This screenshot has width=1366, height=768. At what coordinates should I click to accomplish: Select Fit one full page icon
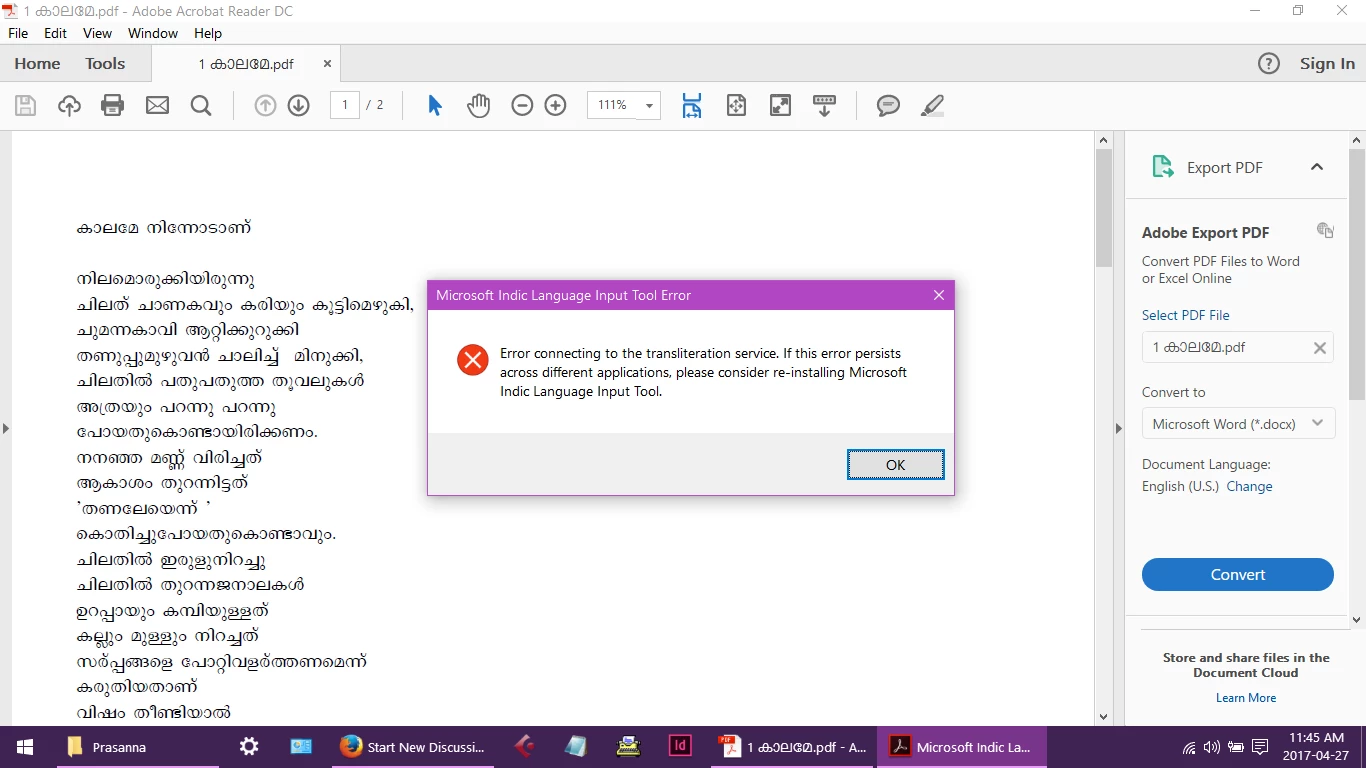(x=736, y=105)
